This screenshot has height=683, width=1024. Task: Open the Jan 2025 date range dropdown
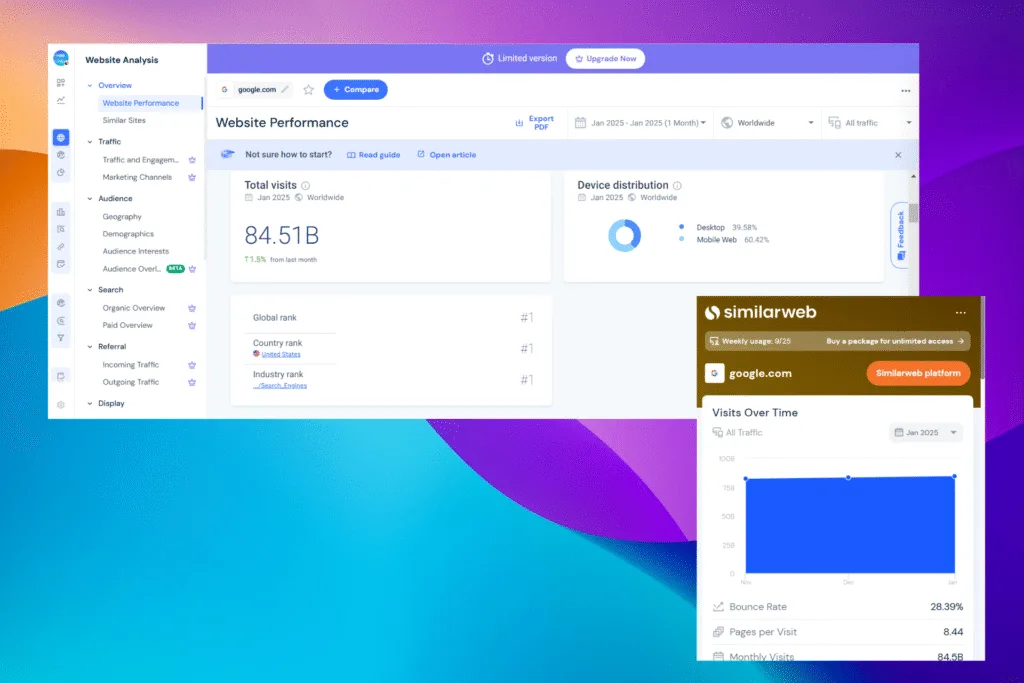pyautogui.click(x=640, y=123)
